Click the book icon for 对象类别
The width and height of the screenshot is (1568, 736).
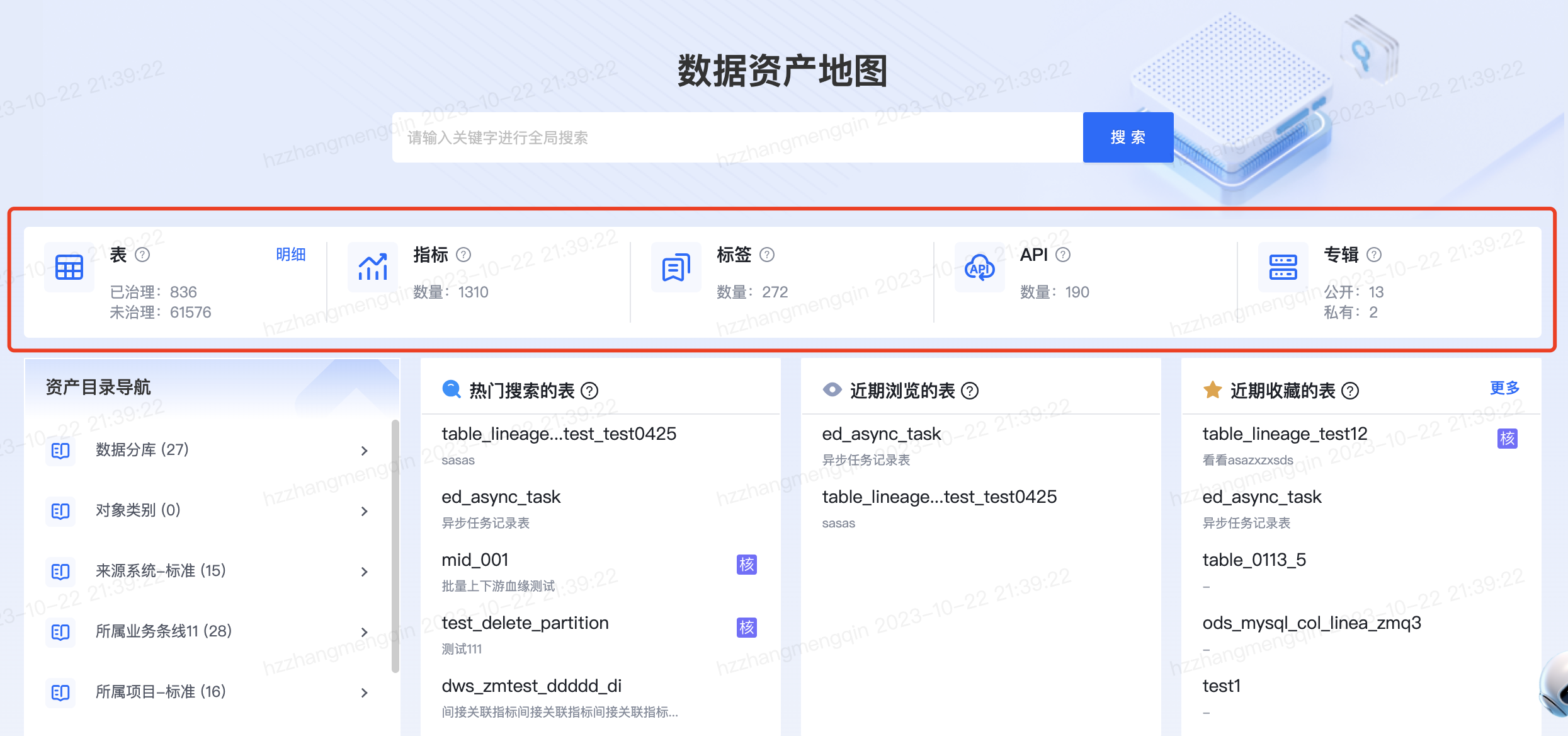point(60,510)
